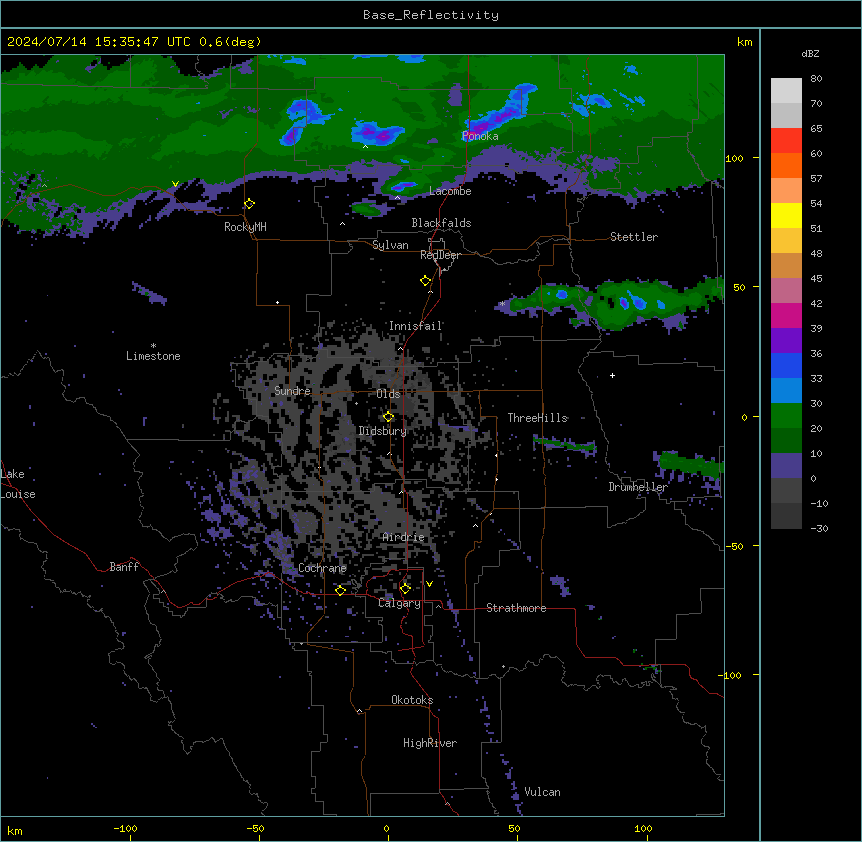This screenshot has height=842, width=862.
Task: Click the Ponoka city label
Action: pyautogui.click(x=480, y=136)
